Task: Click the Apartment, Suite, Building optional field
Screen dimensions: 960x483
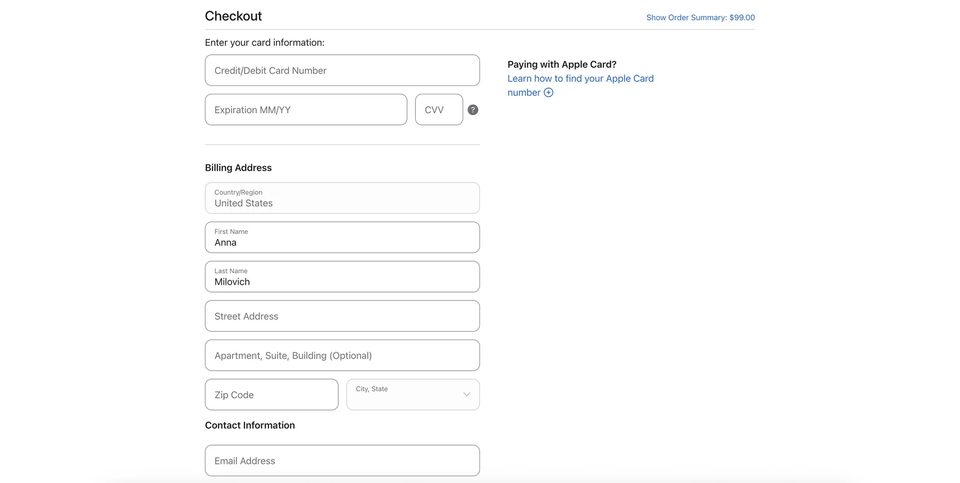Action: [342, 355]
